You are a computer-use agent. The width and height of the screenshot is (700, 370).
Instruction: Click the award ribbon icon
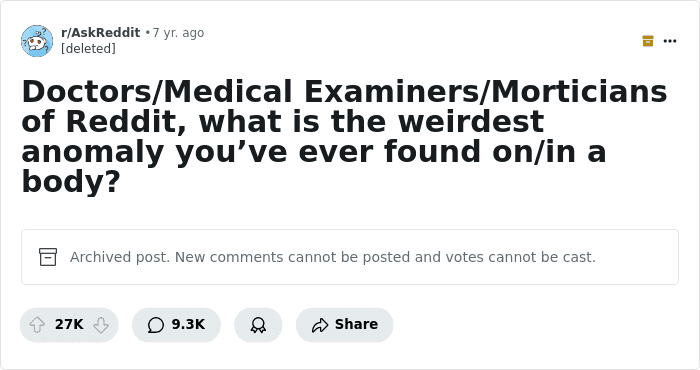click(258, 325)
